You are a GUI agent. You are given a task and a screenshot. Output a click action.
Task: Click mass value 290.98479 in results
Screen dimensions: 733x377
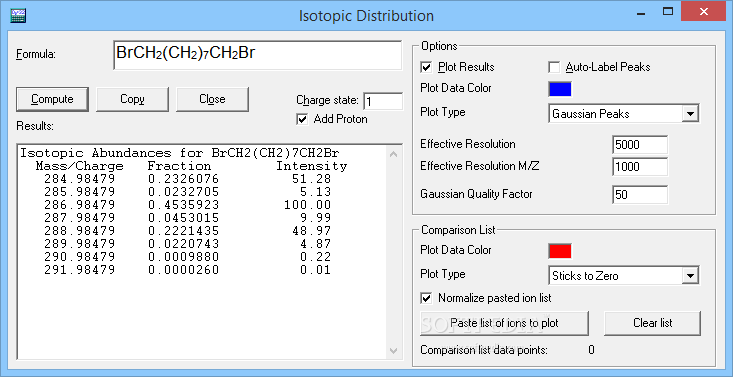79,257
